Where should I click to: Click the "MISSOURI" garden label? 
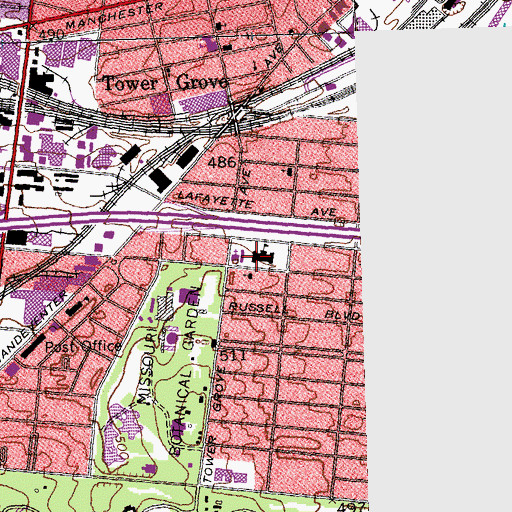tap(148, 367)
